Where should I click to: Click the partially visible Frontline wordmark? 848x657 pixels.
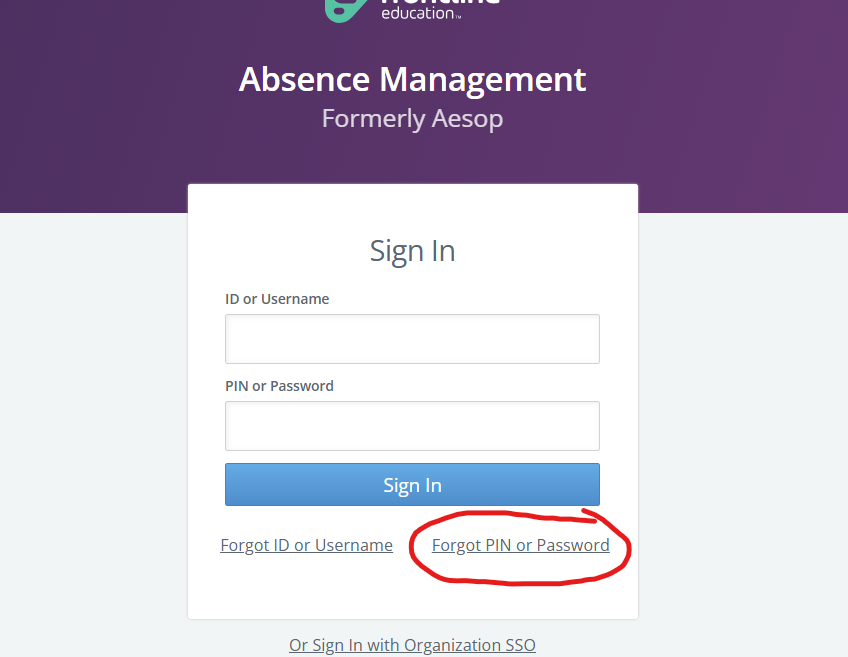(x=440, y=3)
